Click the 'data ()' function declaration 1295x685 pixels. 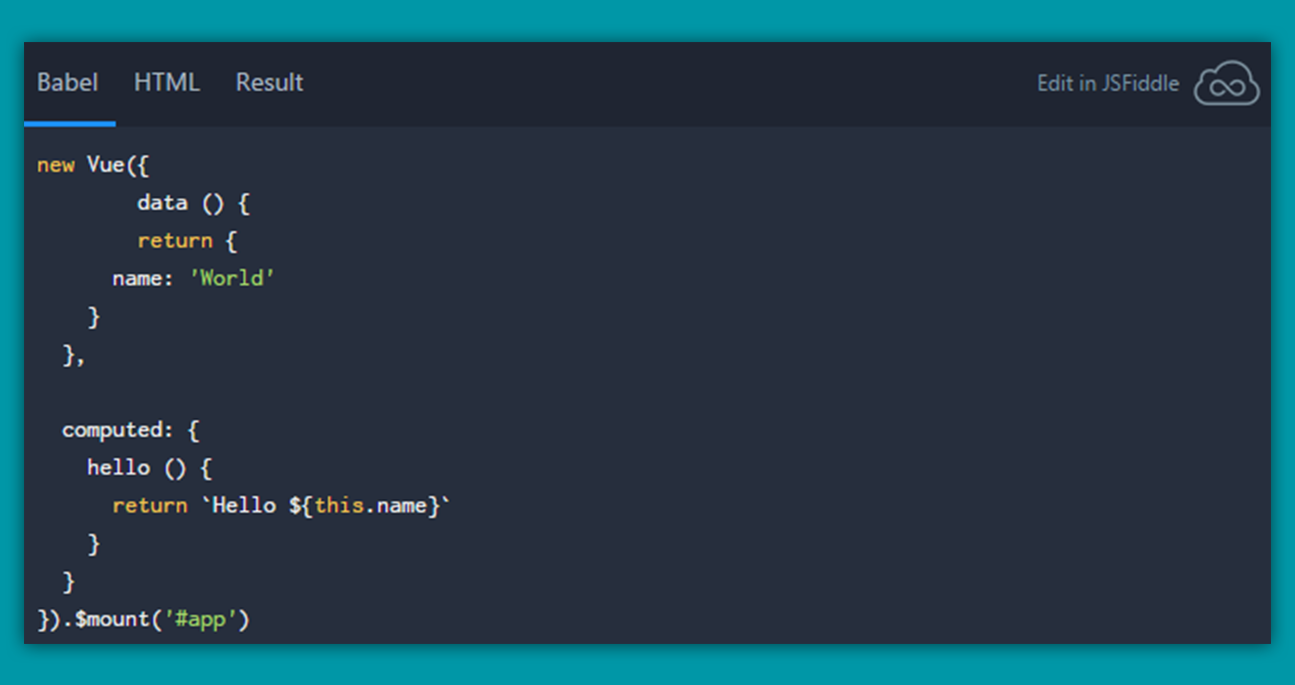(x=178, y=202)
